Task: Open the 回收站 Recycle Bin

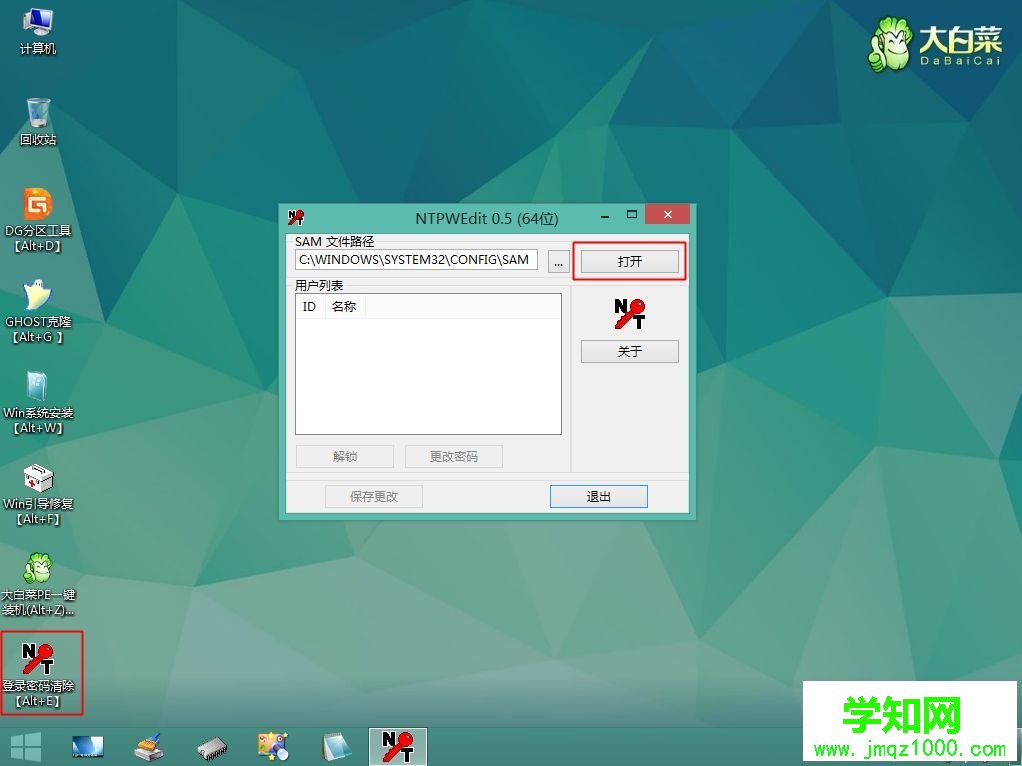Action: tap(36, 115)
